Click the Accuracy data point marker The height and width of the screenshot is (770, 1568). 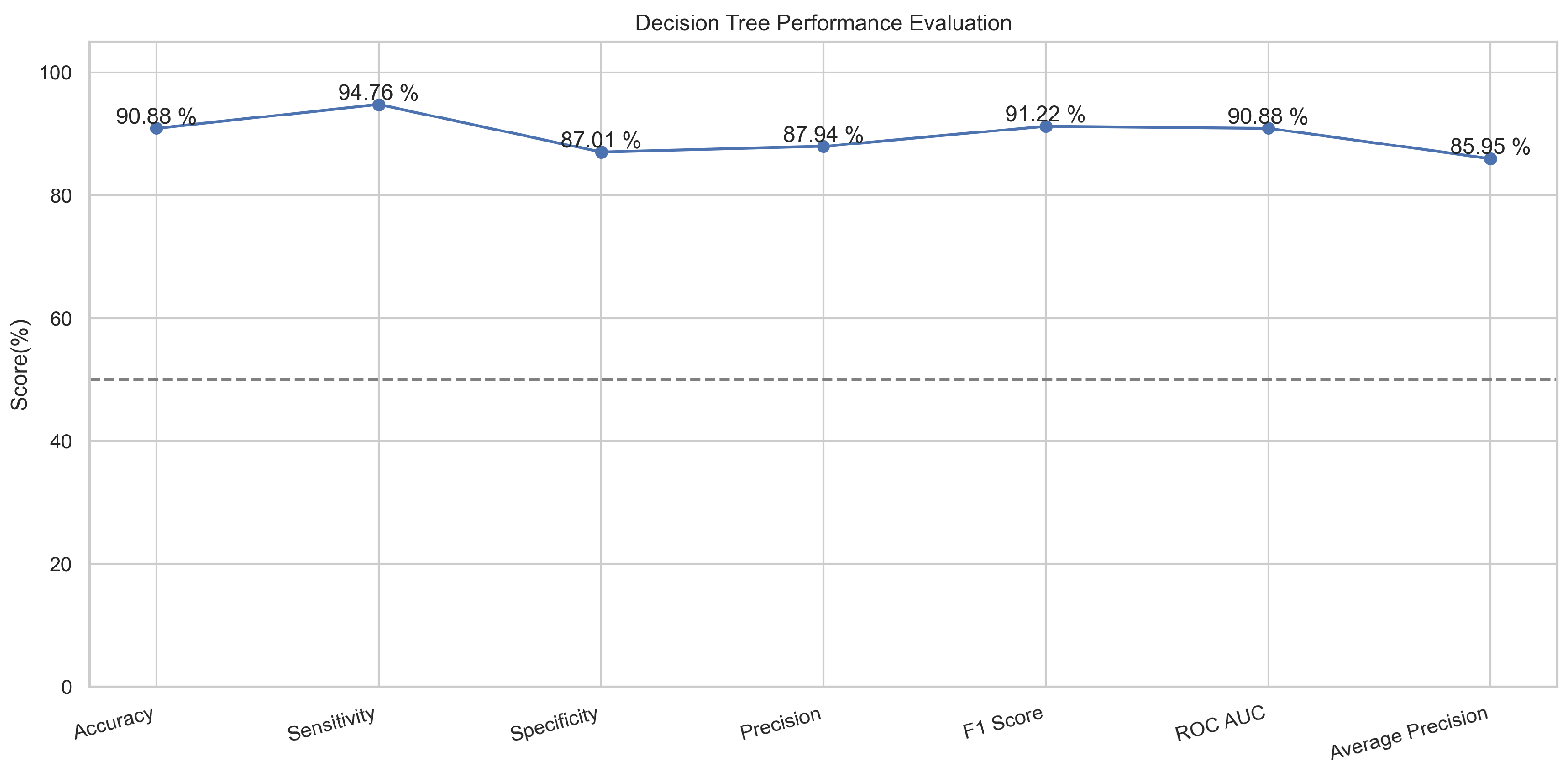click(x=157, y=129)
